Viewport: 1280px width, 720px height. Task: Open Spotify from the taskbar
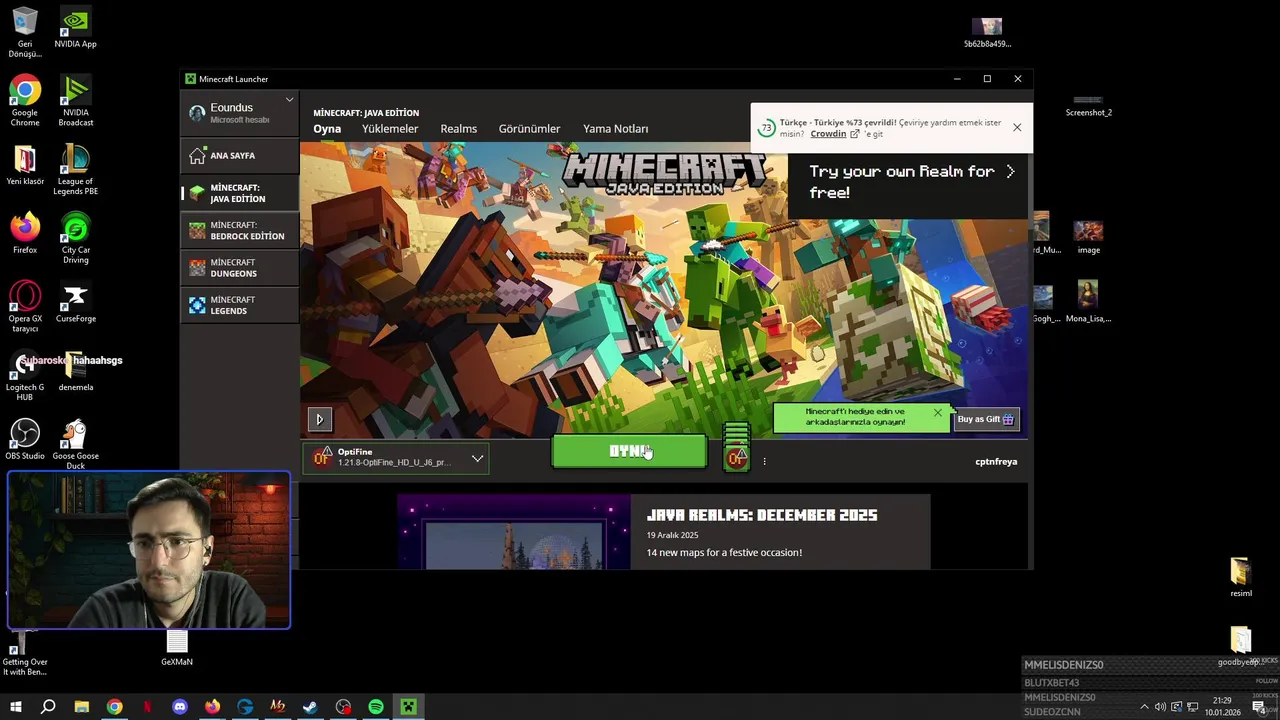click(x=376, y=707)
